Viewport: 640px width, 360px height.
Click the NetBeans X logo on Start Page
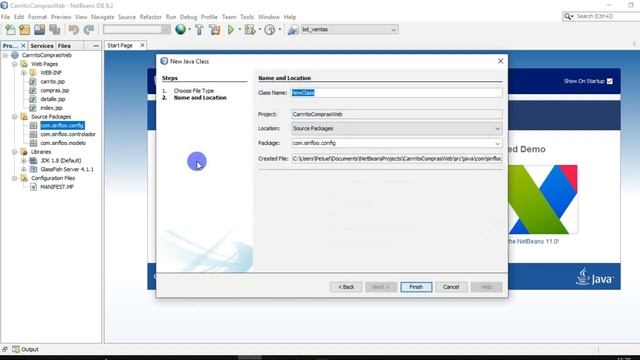coord(542,199)
